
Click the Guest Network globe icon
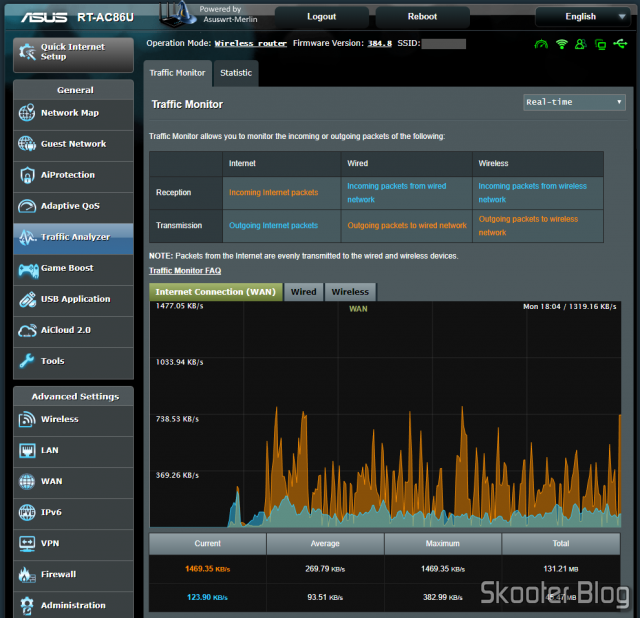[27, 144]
